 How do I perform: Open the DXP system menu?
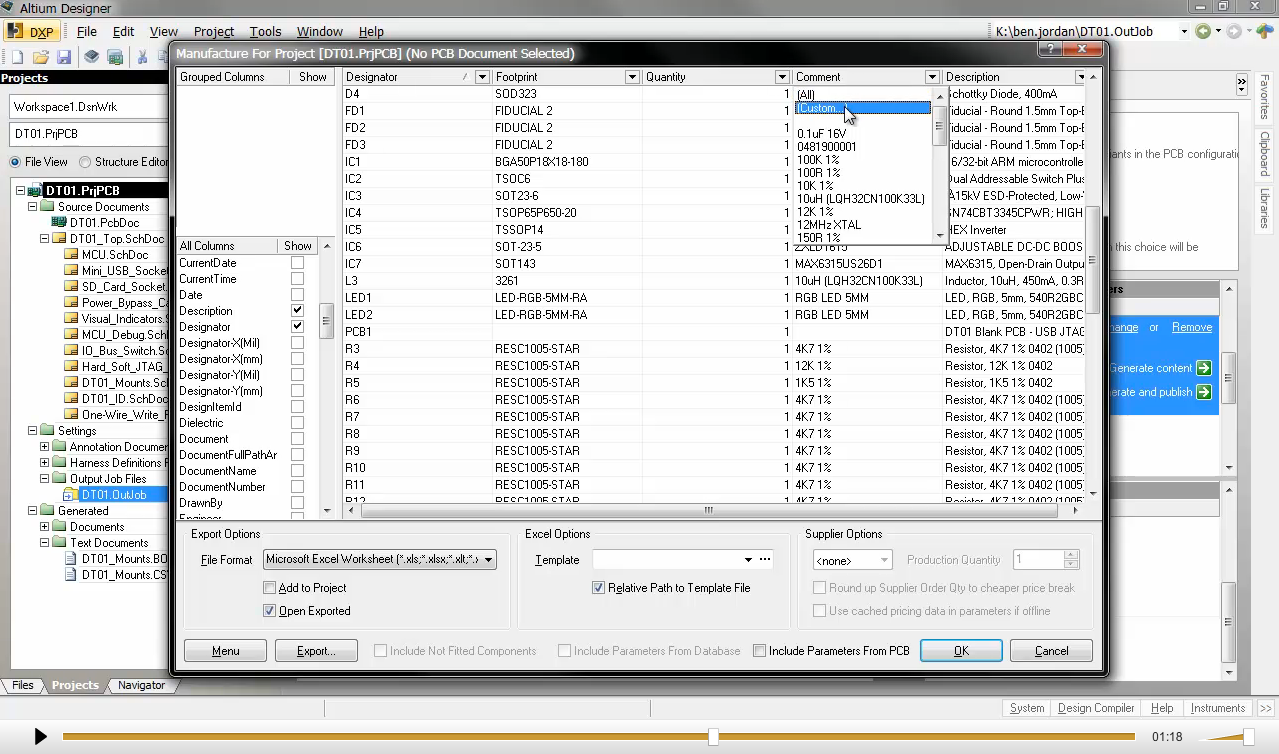click(31, 31)
